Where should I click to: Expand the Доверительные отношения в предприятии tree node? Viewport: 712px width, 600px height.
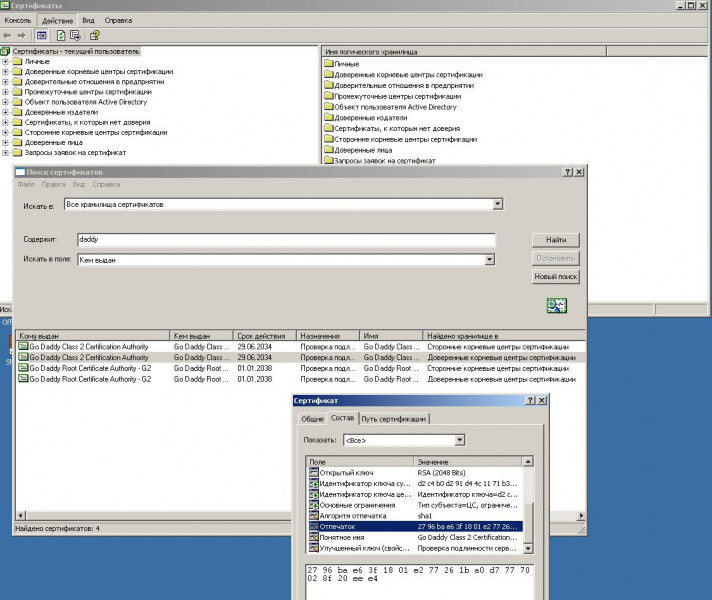(x=5, y=82)
